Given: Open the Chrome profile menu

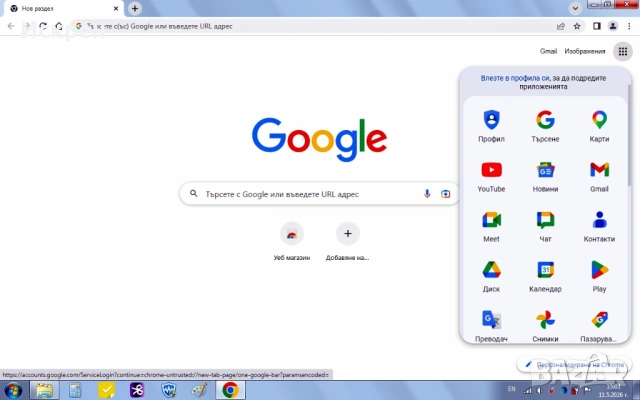Looking at the screenshot, I should [613, 26].
